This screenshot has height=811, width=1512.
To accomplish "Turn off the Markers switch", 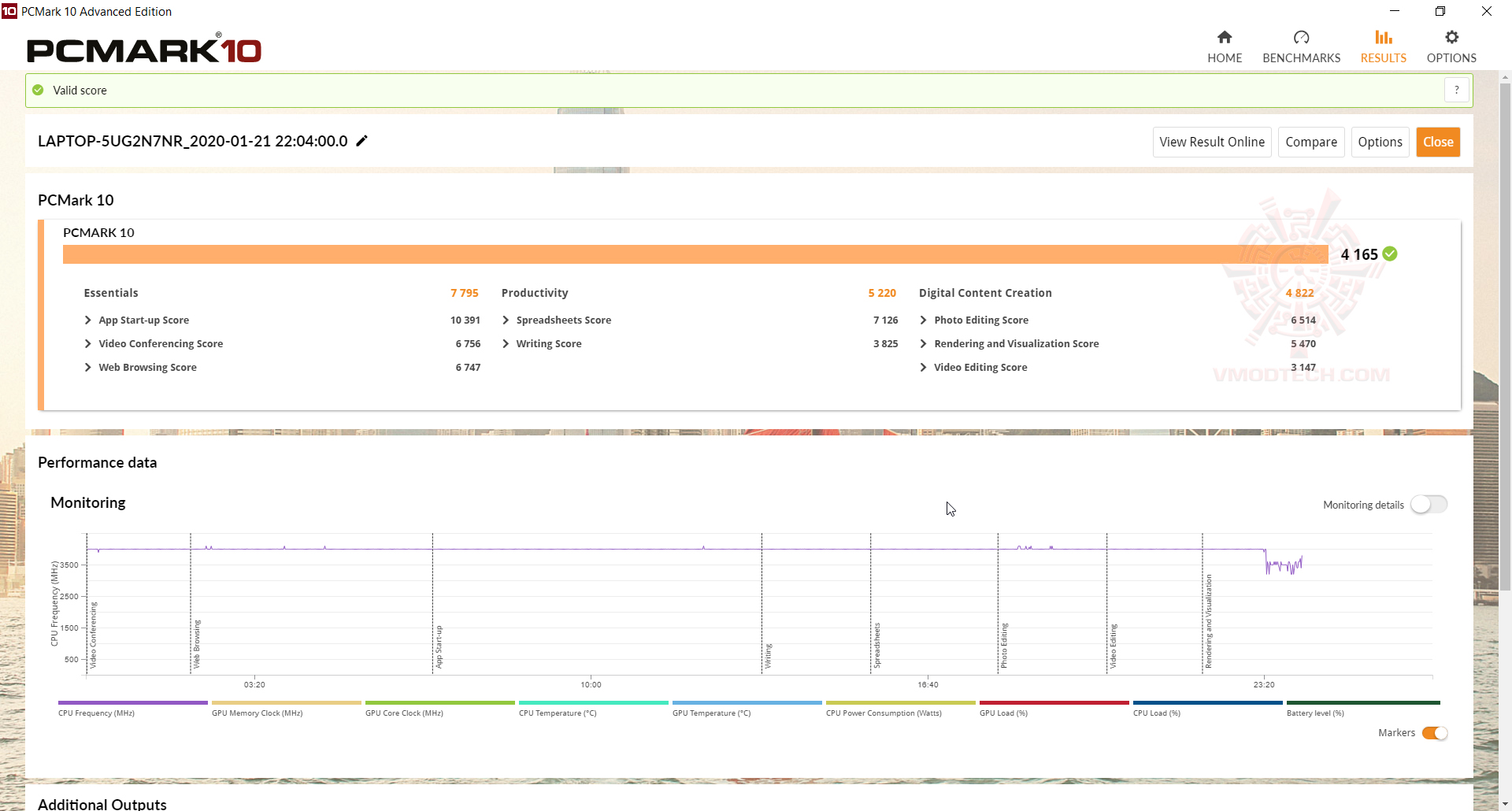I will click(1435, 733).
